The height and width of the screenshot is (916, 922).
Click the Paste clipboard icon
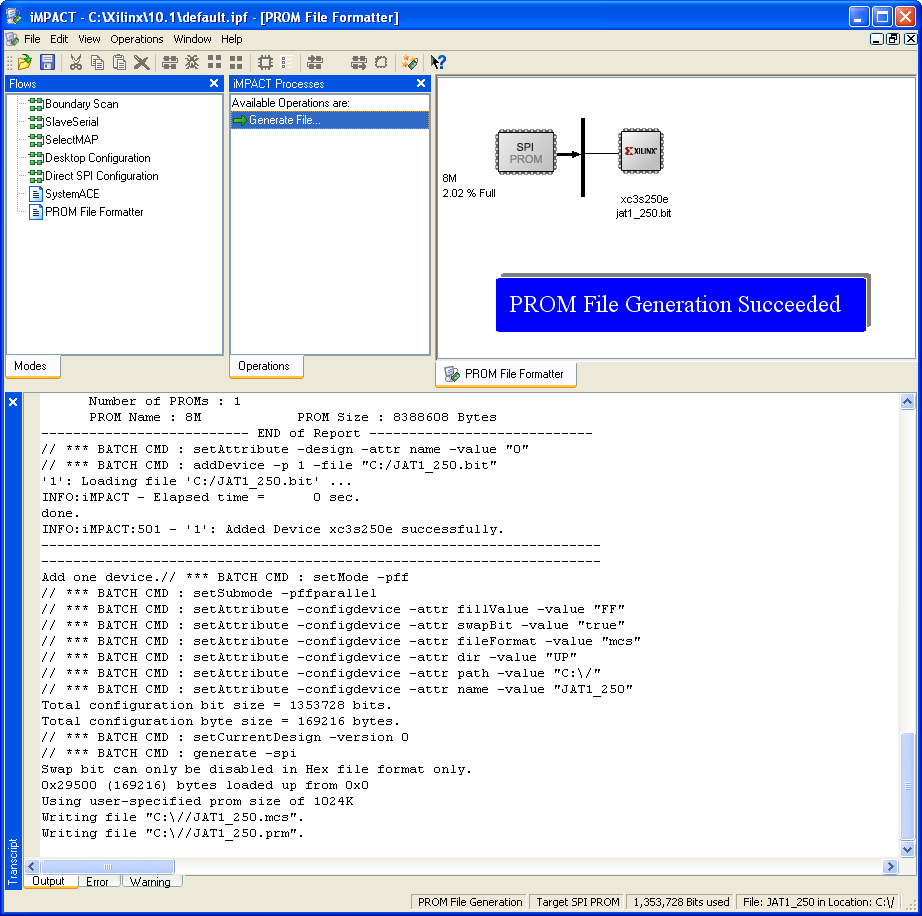click(x=119, y=62)
